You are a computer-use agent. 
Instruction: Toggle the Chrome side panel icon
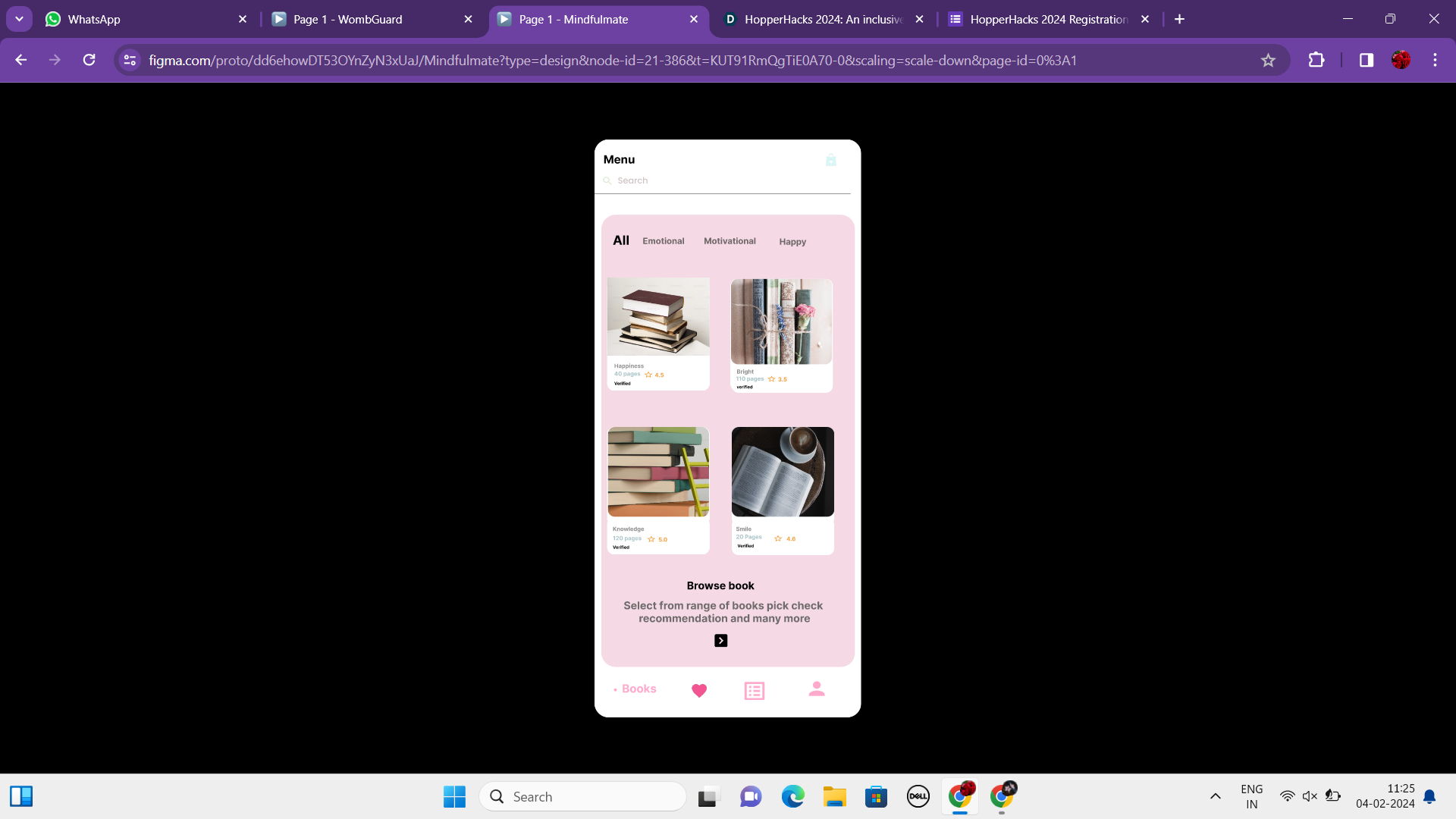(x=1366, y=60)
